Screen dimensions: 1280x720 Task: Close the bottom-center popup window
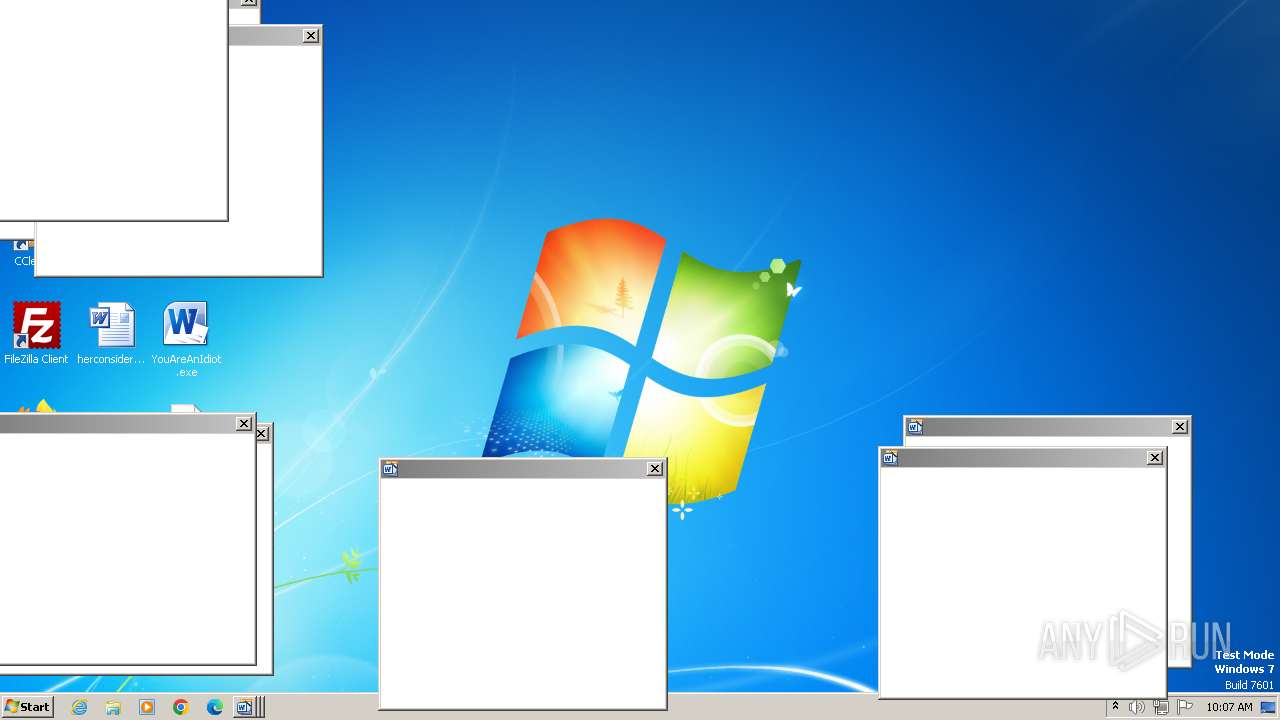[x=655, y=469]
